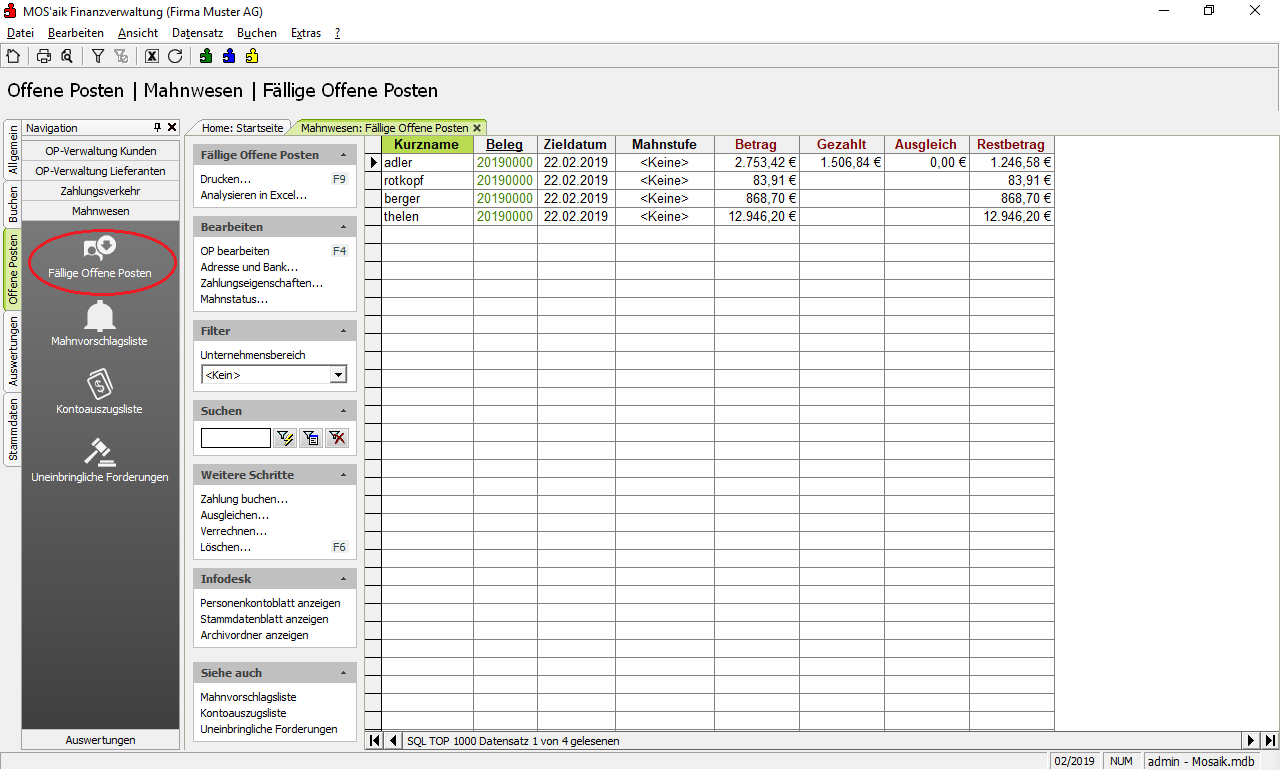The height and width of the screenshot is (770, 1280).
Task: Clear the search filter with red X icon
Action: point(337,437)
